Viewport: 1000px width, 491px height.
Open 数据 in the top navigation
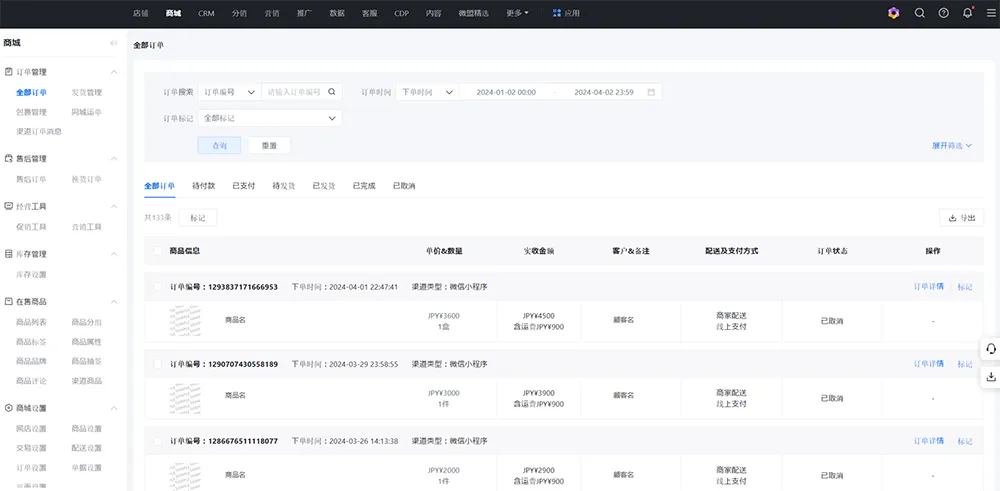(x=337, y=13)
